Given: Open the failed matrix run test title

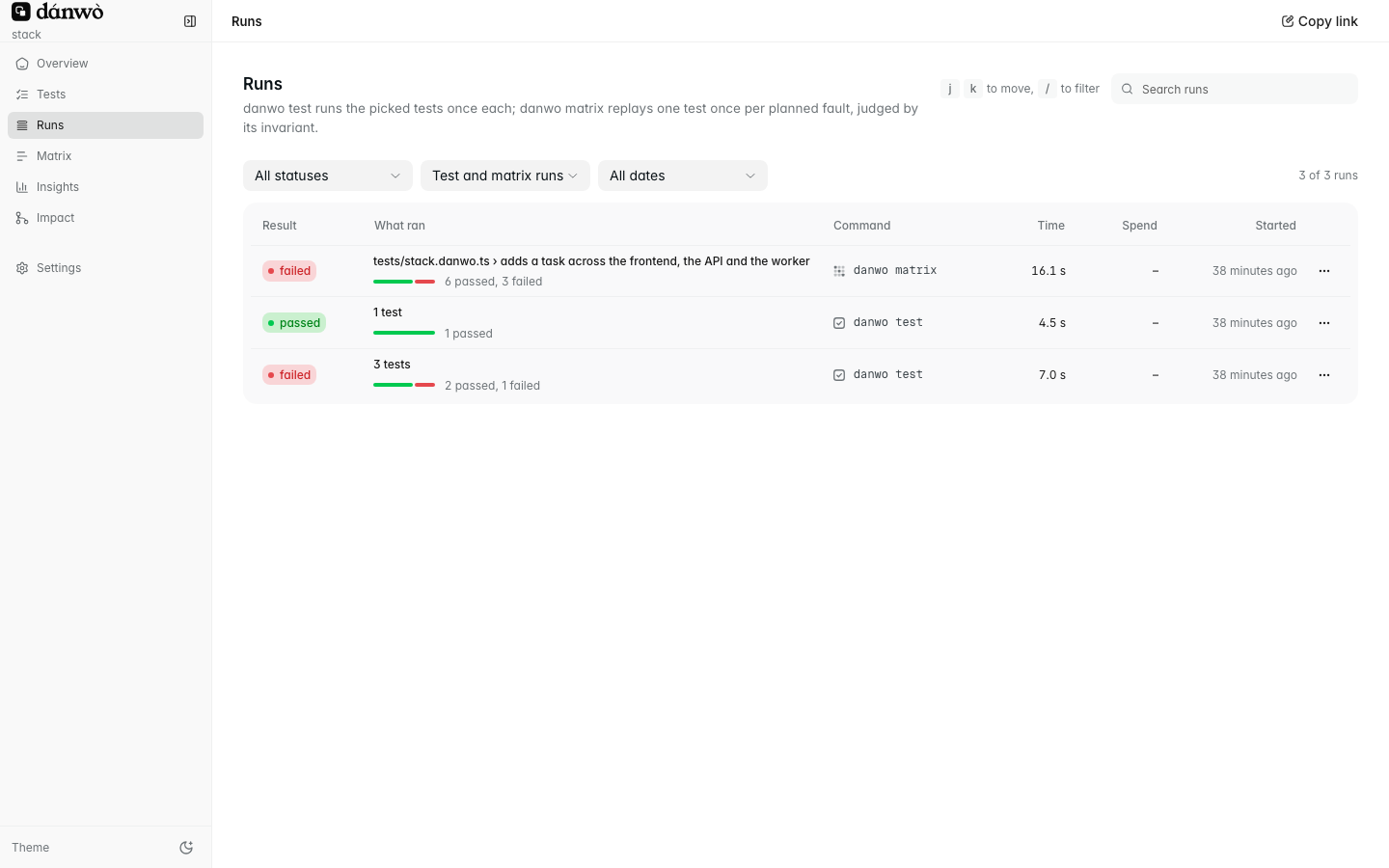Looking at the screenshot, I should pos(591,261).
